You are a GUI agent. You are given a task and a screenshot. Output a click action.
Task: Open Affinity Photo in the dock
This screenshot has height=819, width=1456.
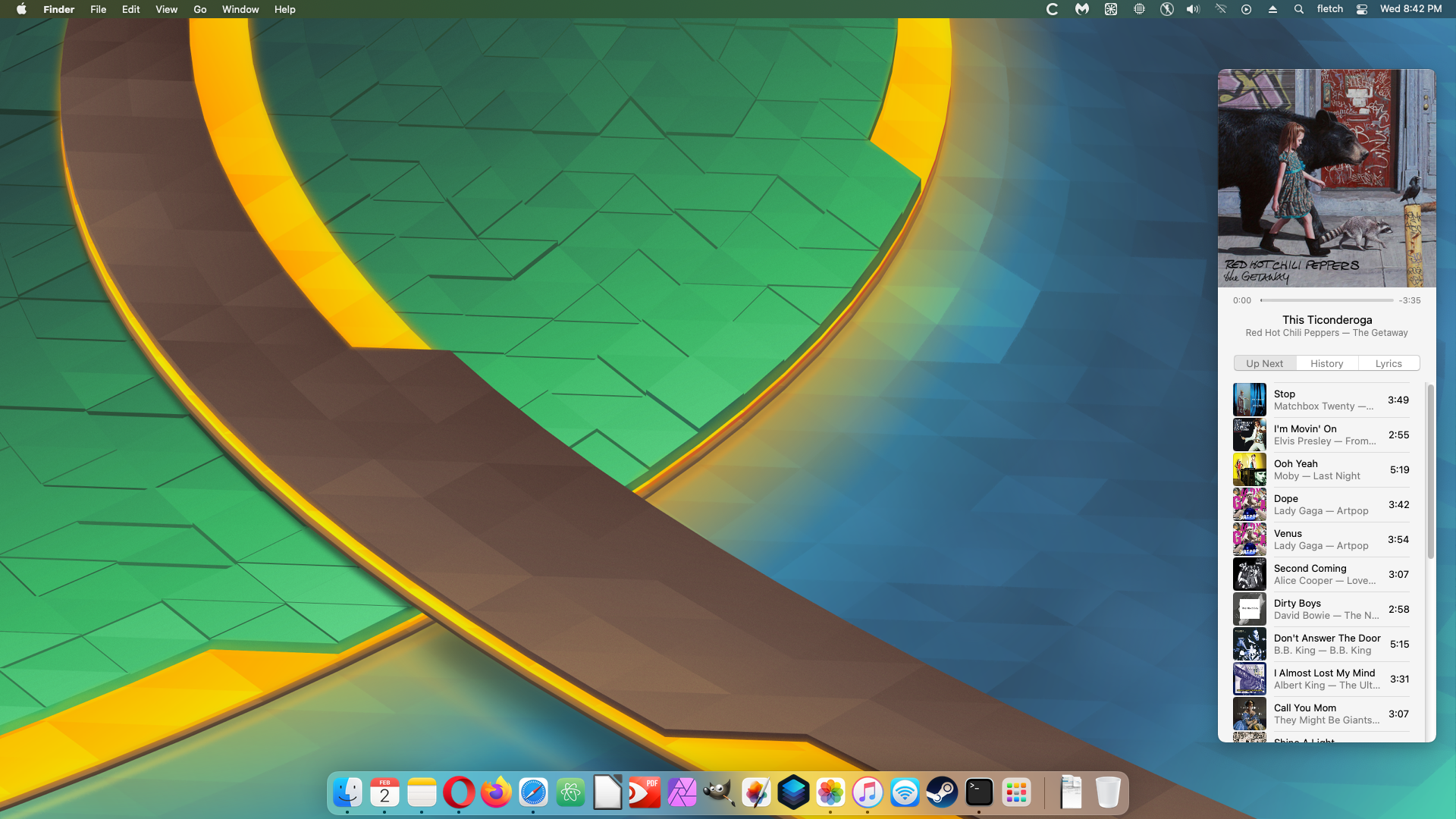pyautogui.click(x=681, y=793)
